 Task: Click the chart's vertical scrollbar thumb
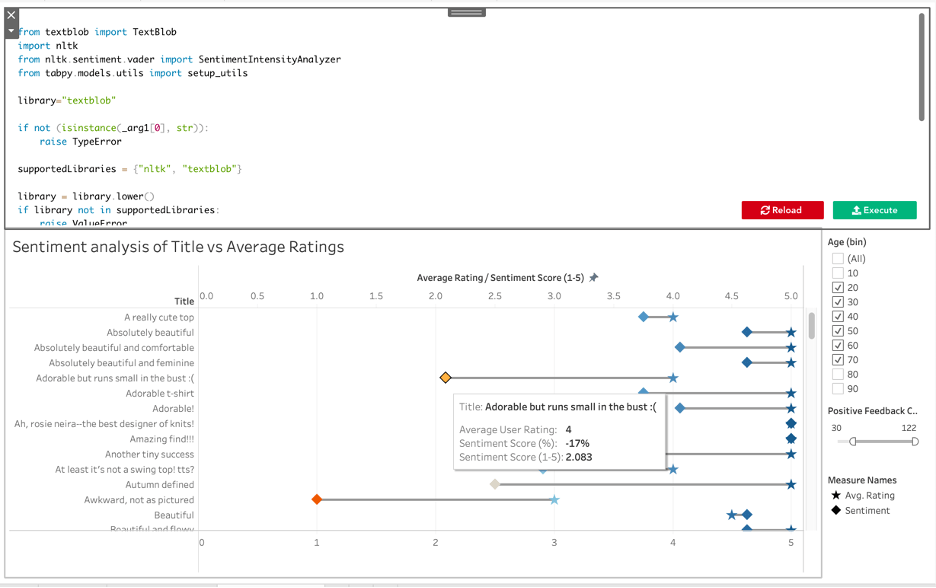[x=811, y=326]
